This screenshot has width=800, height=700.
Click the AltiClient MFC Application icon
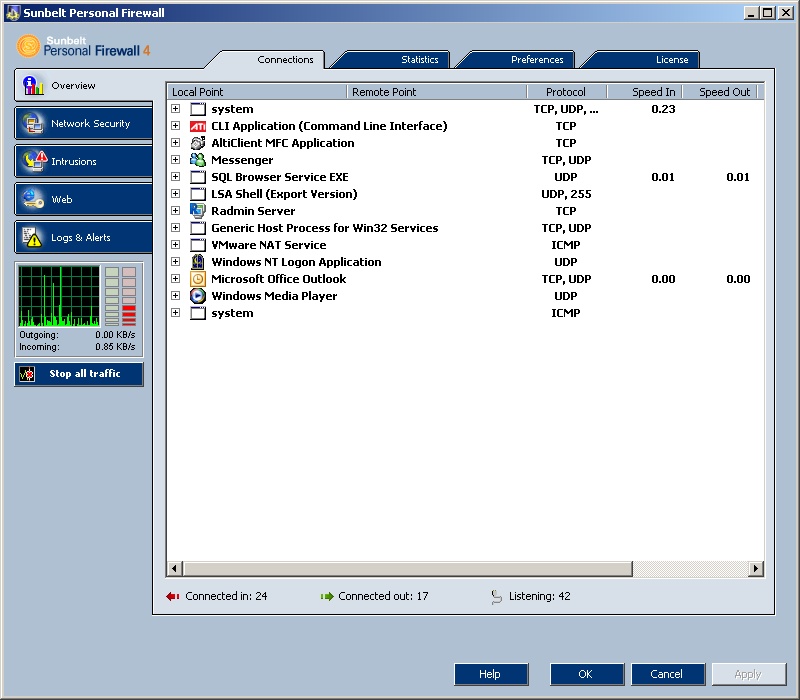tap(197, 143)
